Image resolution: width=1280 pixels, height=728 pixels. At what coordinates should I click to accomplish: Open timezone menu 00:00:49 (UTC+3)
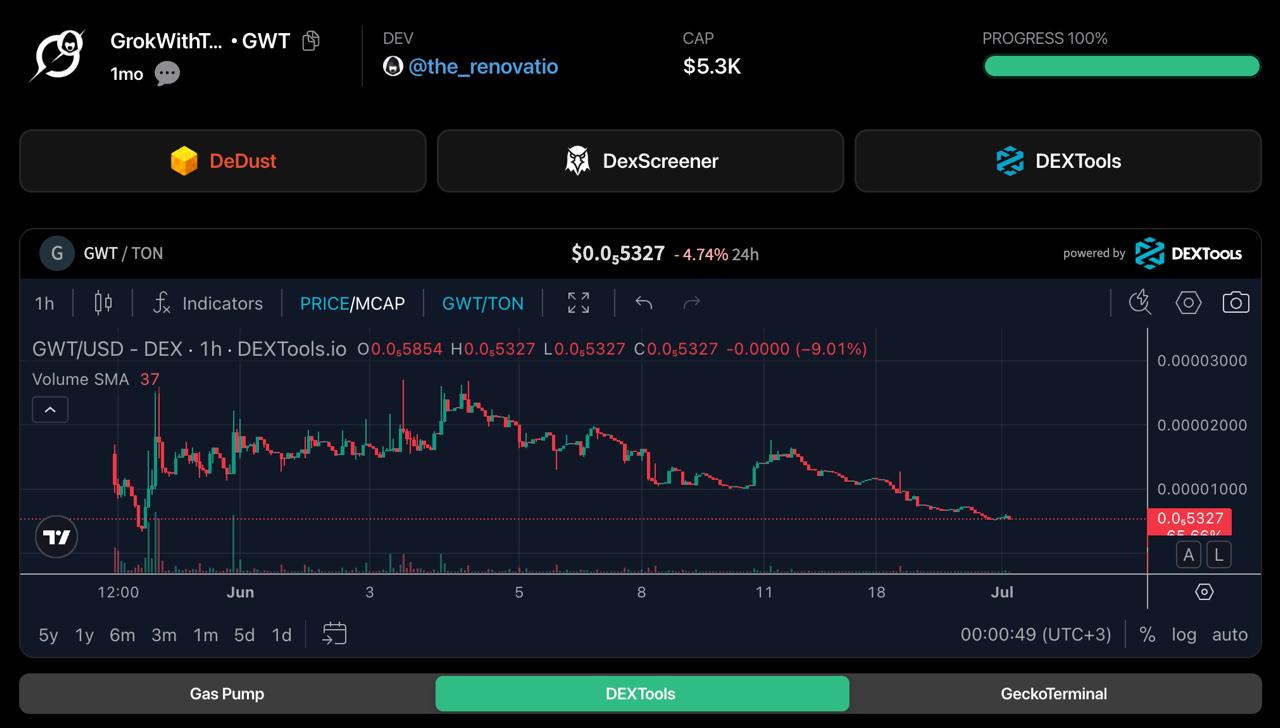pyautogui.click(x=1036, y=634)
